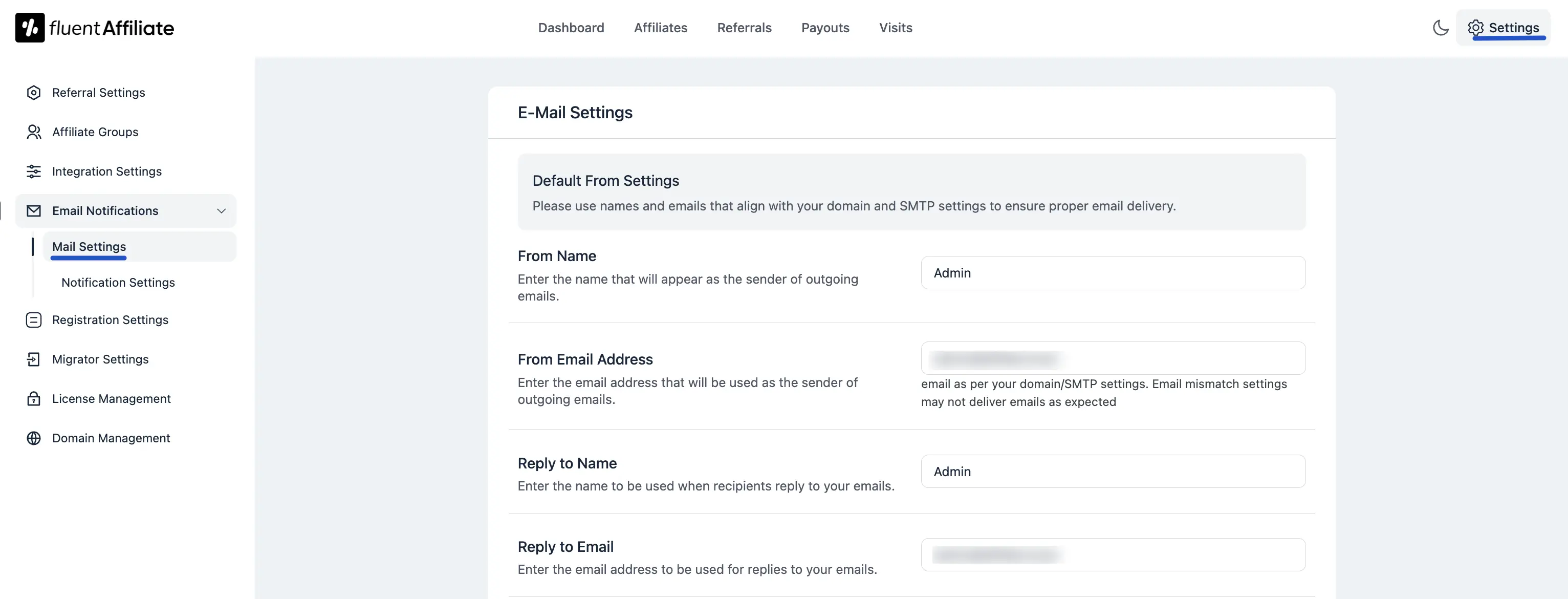Open the Domain Management globe icon
1568x599 pixels.
click(33, 438)
